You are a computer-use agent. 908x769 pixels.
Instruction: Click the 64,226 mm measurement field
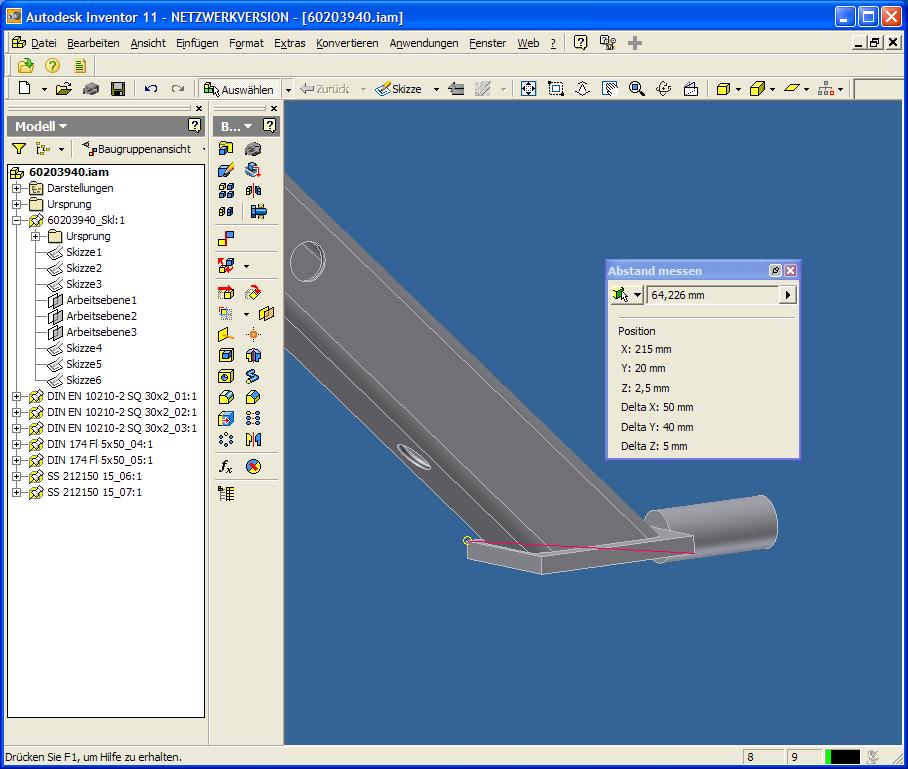click(x=713, y=295)
